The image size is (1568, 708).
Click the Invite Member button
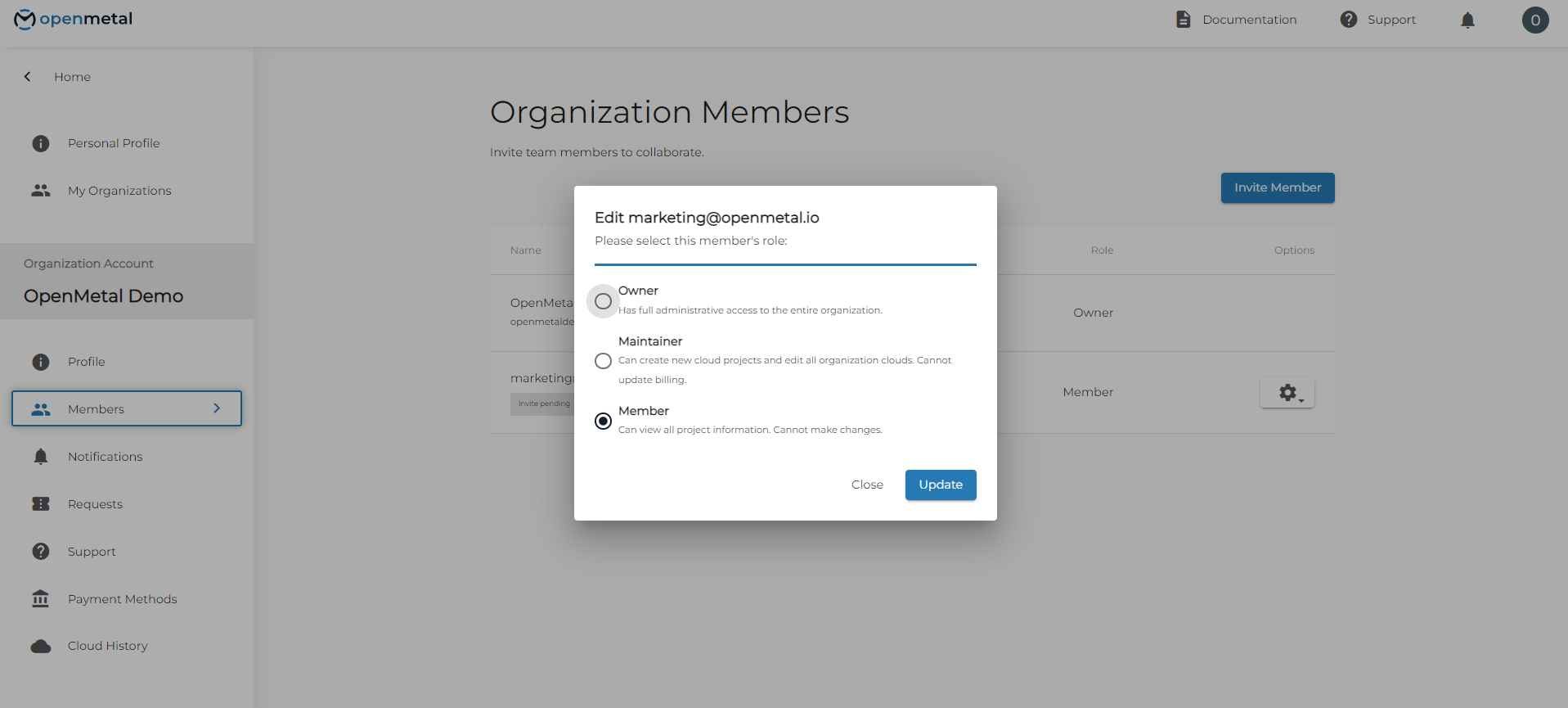[x=1278, y=187]
